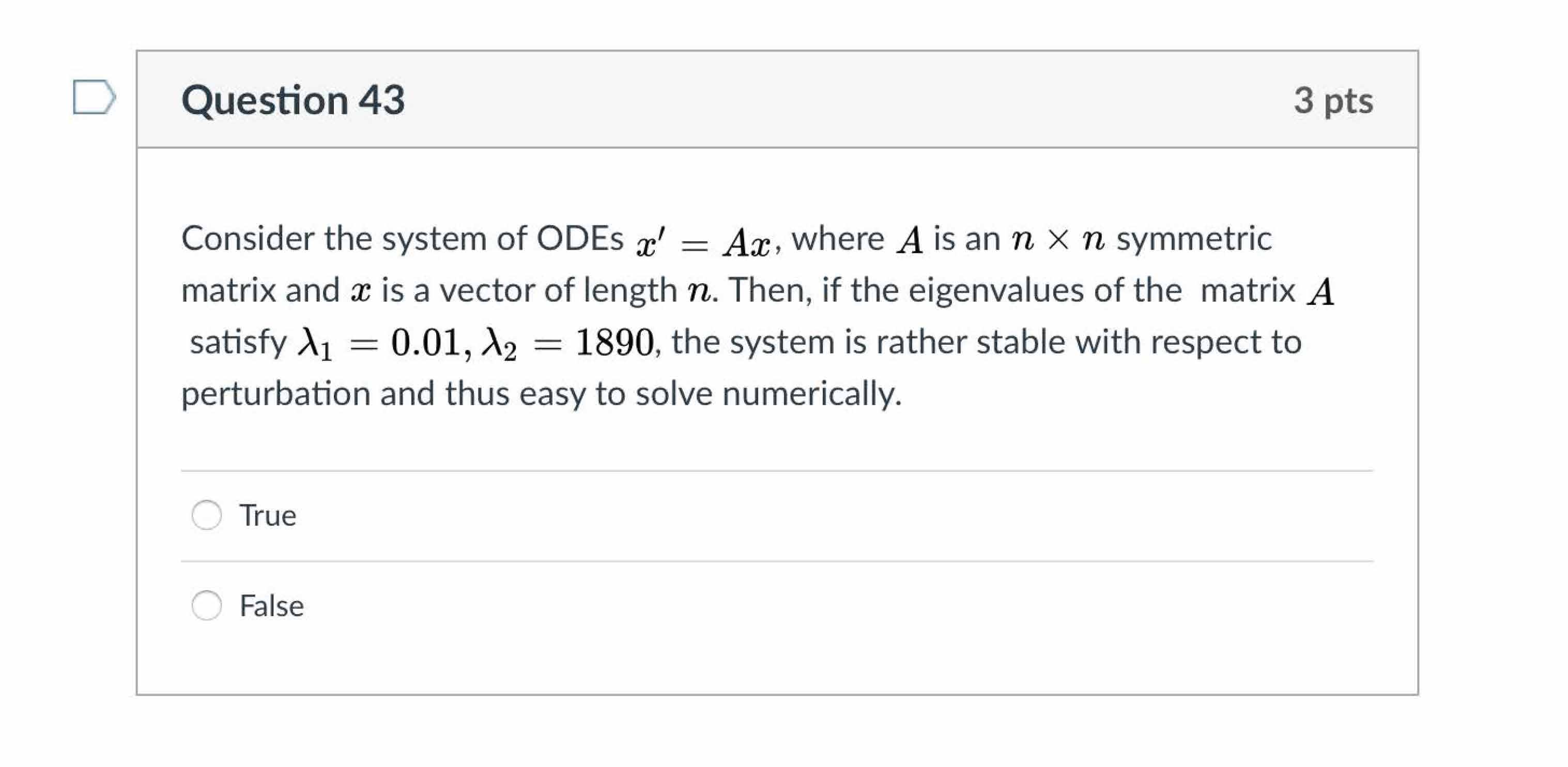Click the word "perturbation" in the question
Image resolution: width=1568 pixels, height=767 pixels.
pyautogui.click(x=276, y=394)
